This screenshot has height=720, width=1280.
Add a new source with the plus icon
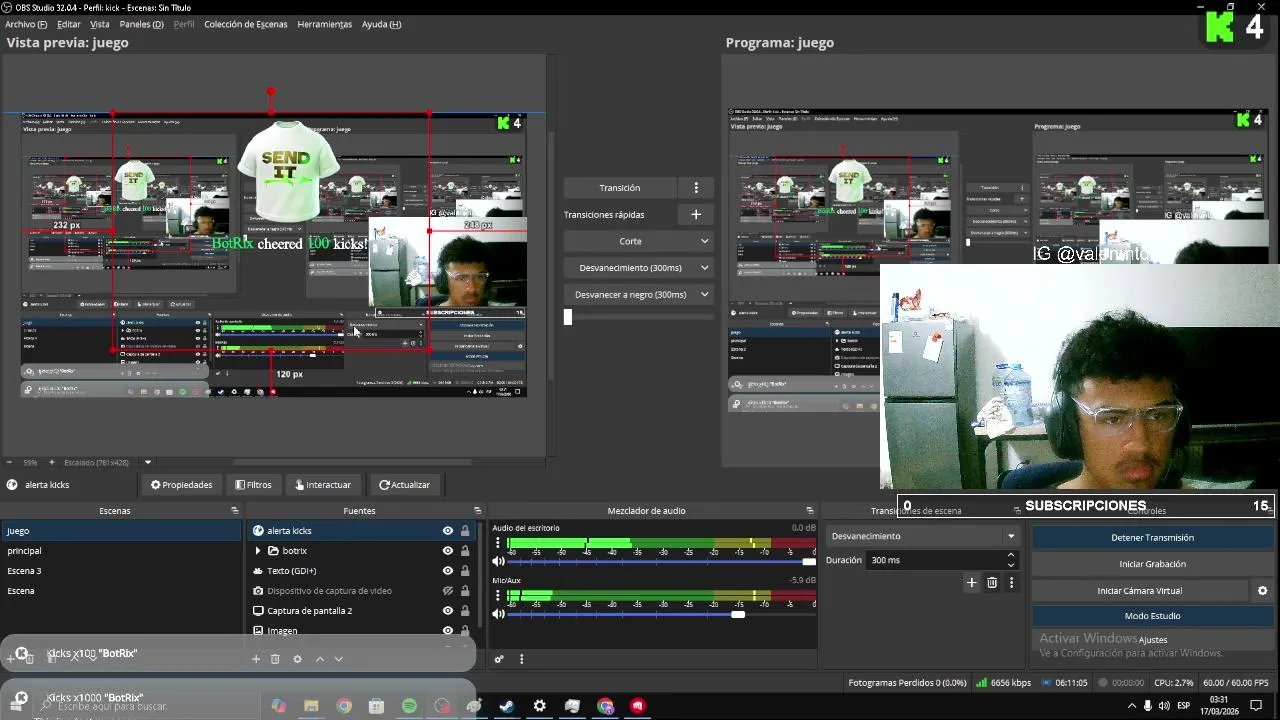click(x=256, y=659)
